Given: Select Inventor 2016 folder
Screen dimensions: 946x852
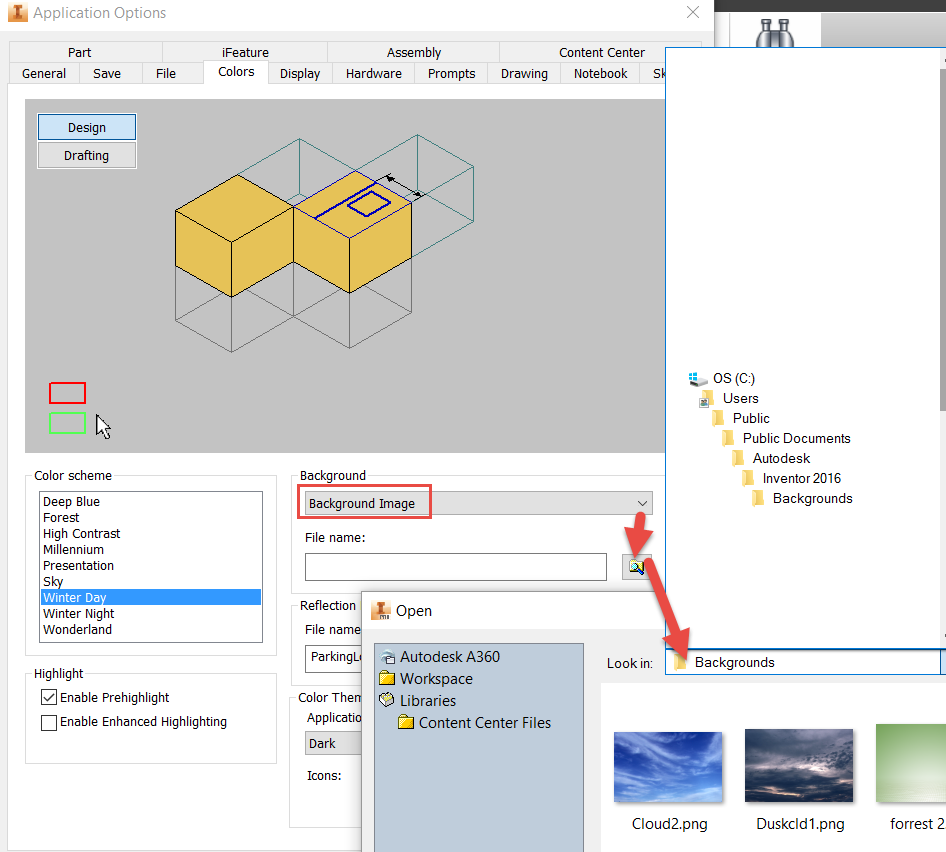Looking at the screenshot, I should click(791, 478).
